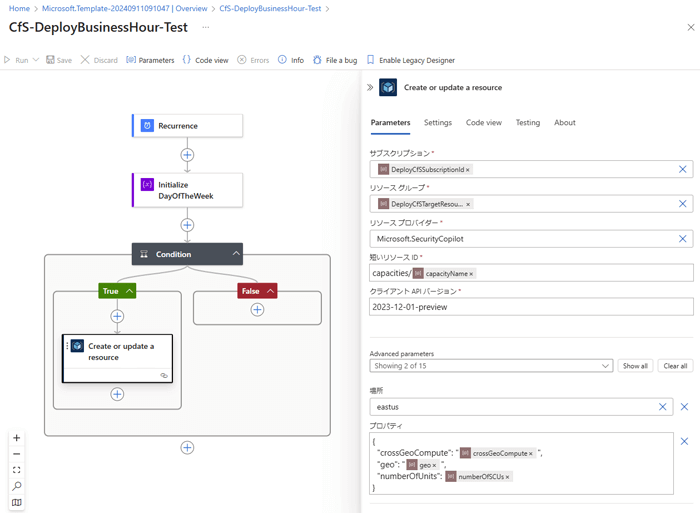Click Show all advanced parameters
Image resolution: width=700 pixels, height=513 pixels.
[635, 366]
